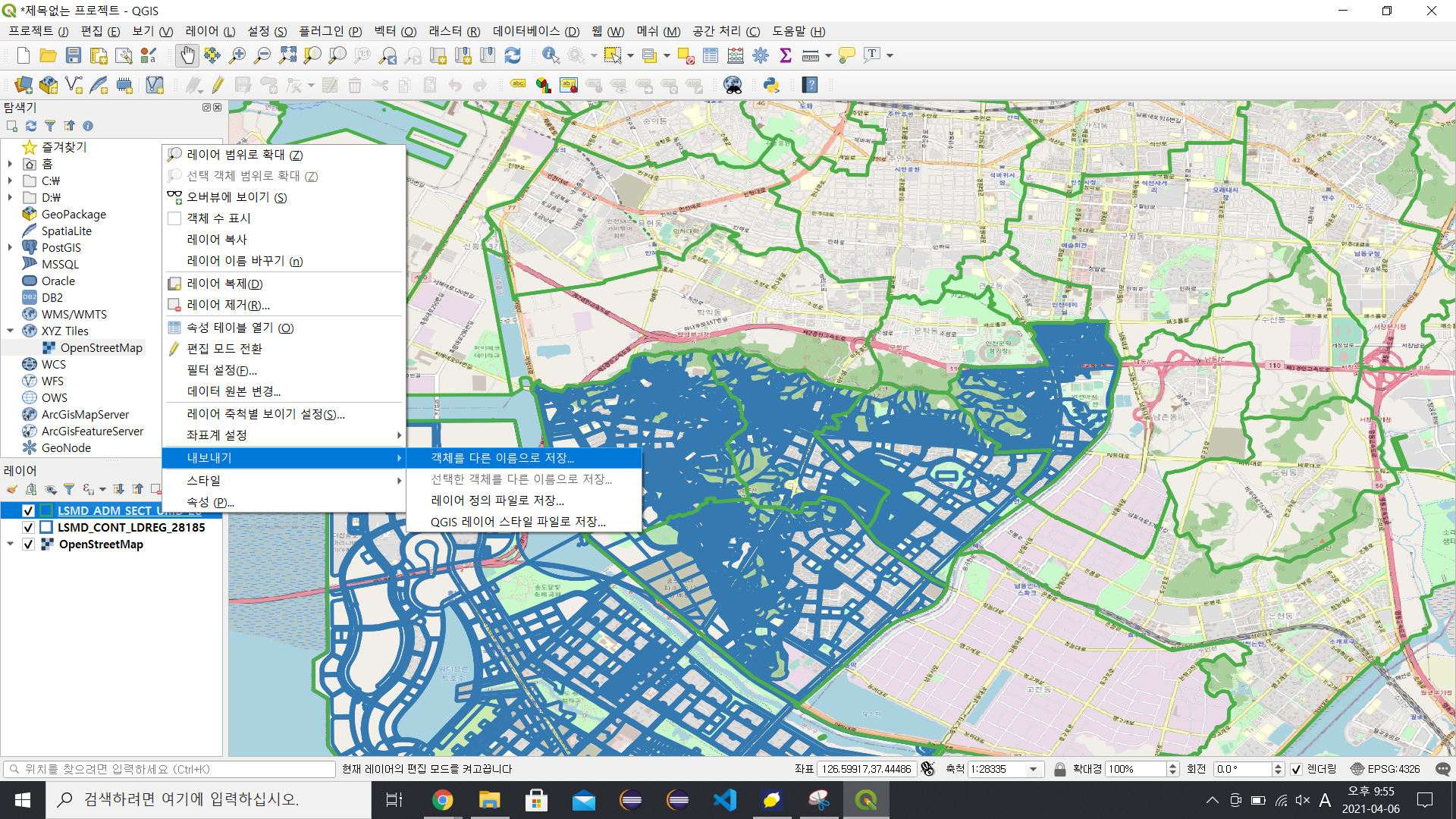Choose '객체를 다른 이름으로 저장...' submenu entry
This screenshot has height=819, width=1456.
502,458
